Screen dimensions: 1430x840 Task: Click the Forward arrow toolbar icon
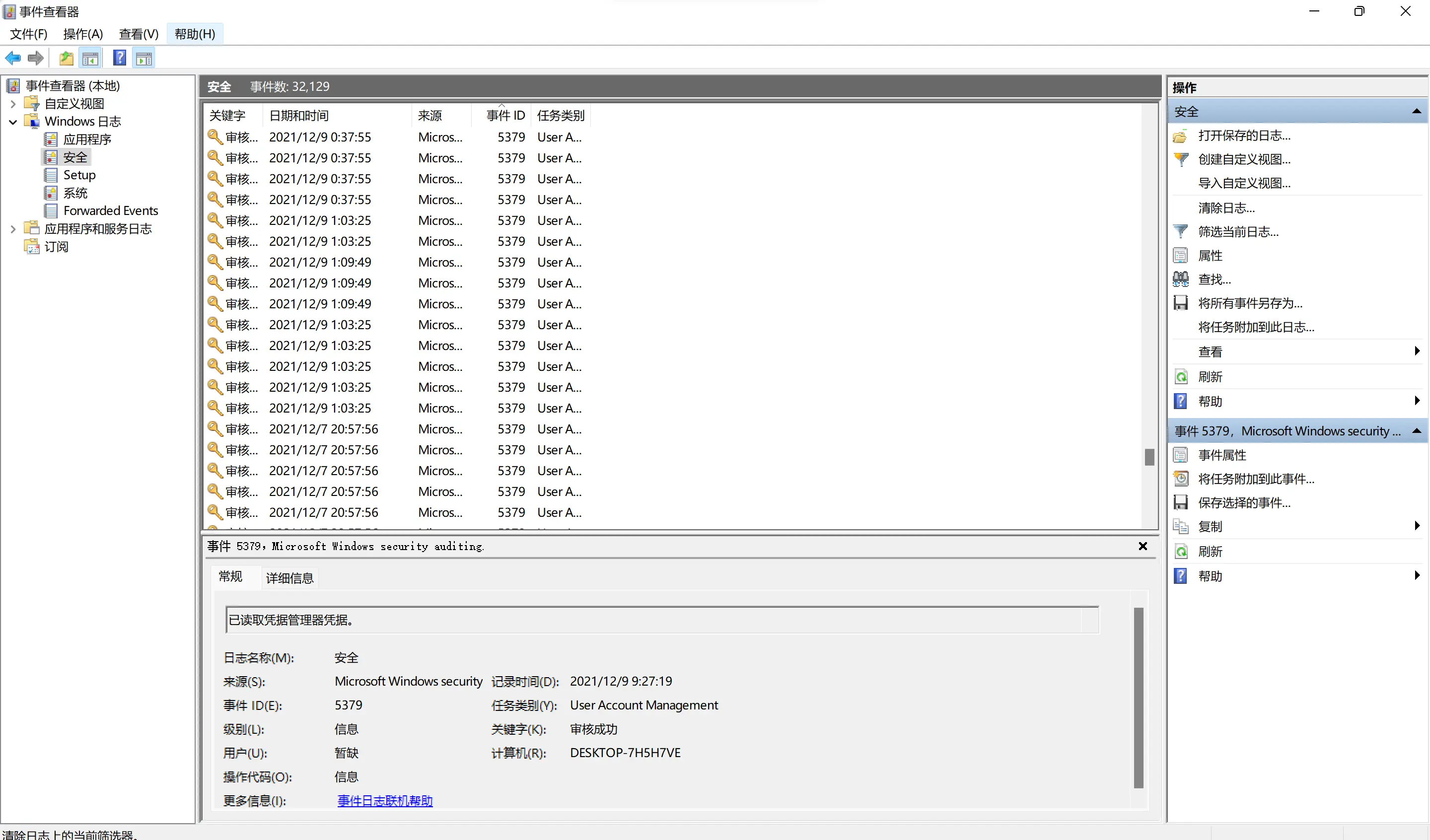[x=36, y=58]
